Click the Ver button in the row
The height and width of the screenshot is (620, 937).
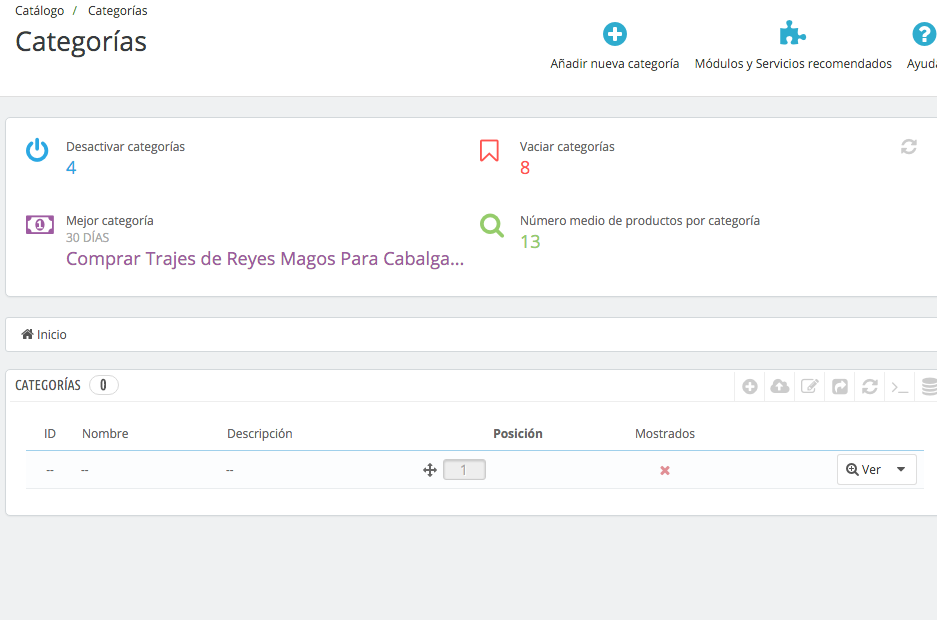pos(864,469)
